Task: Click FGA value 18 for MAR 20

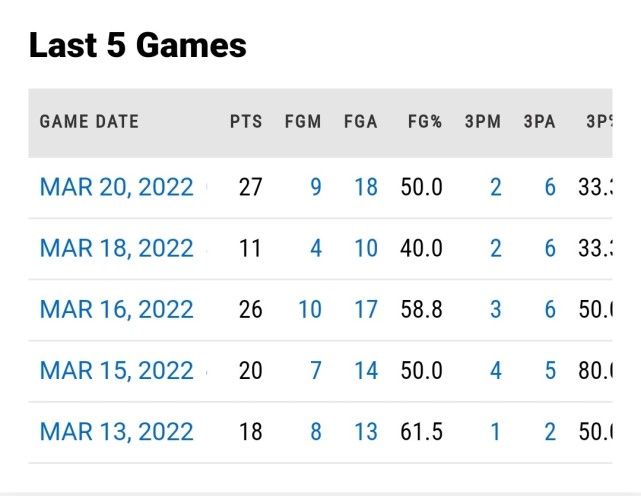Action: (366, 187)
